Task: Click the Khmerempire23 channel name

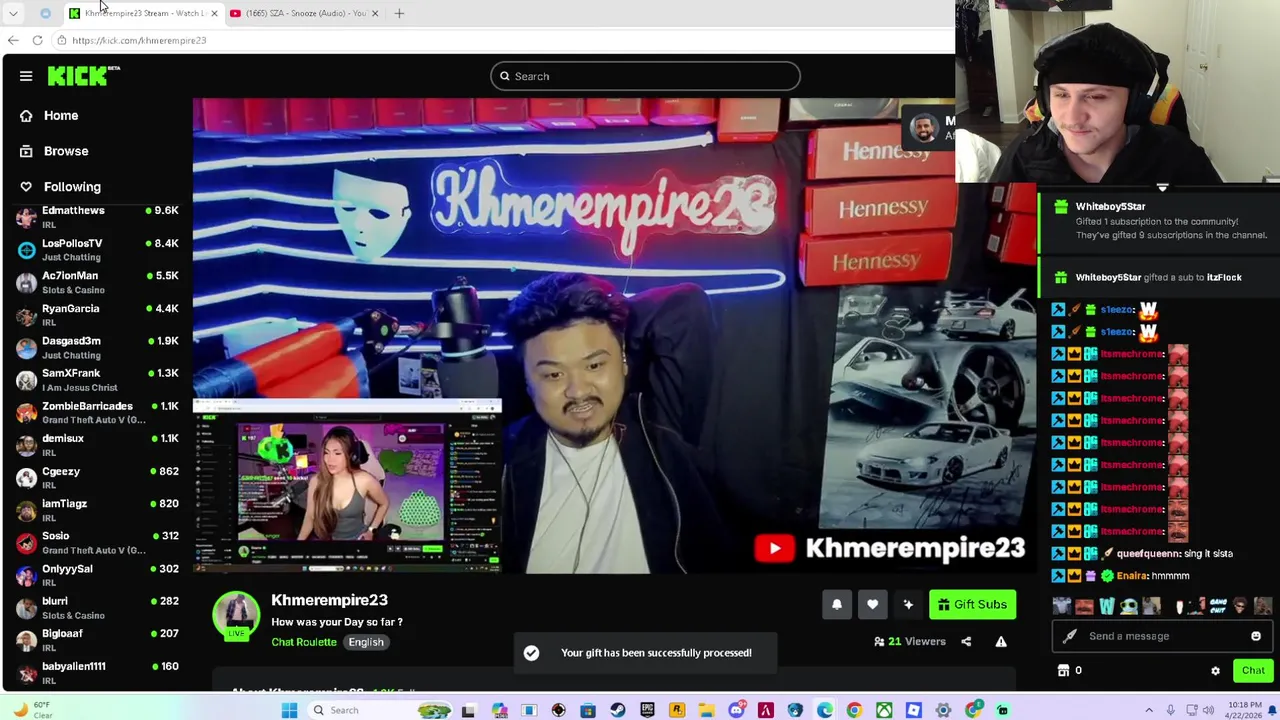Action: (329, 600)
